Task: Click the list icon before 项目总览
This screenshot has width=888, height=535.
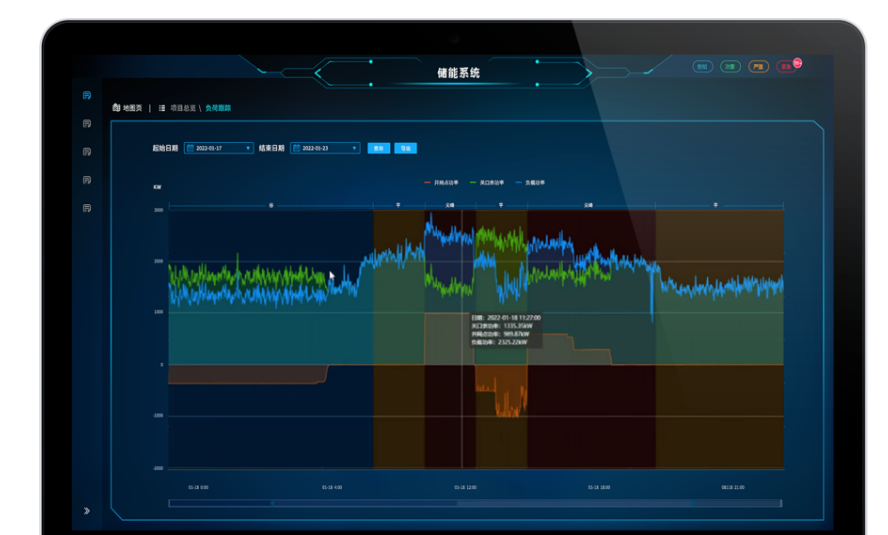Action: tap(162, 107)
